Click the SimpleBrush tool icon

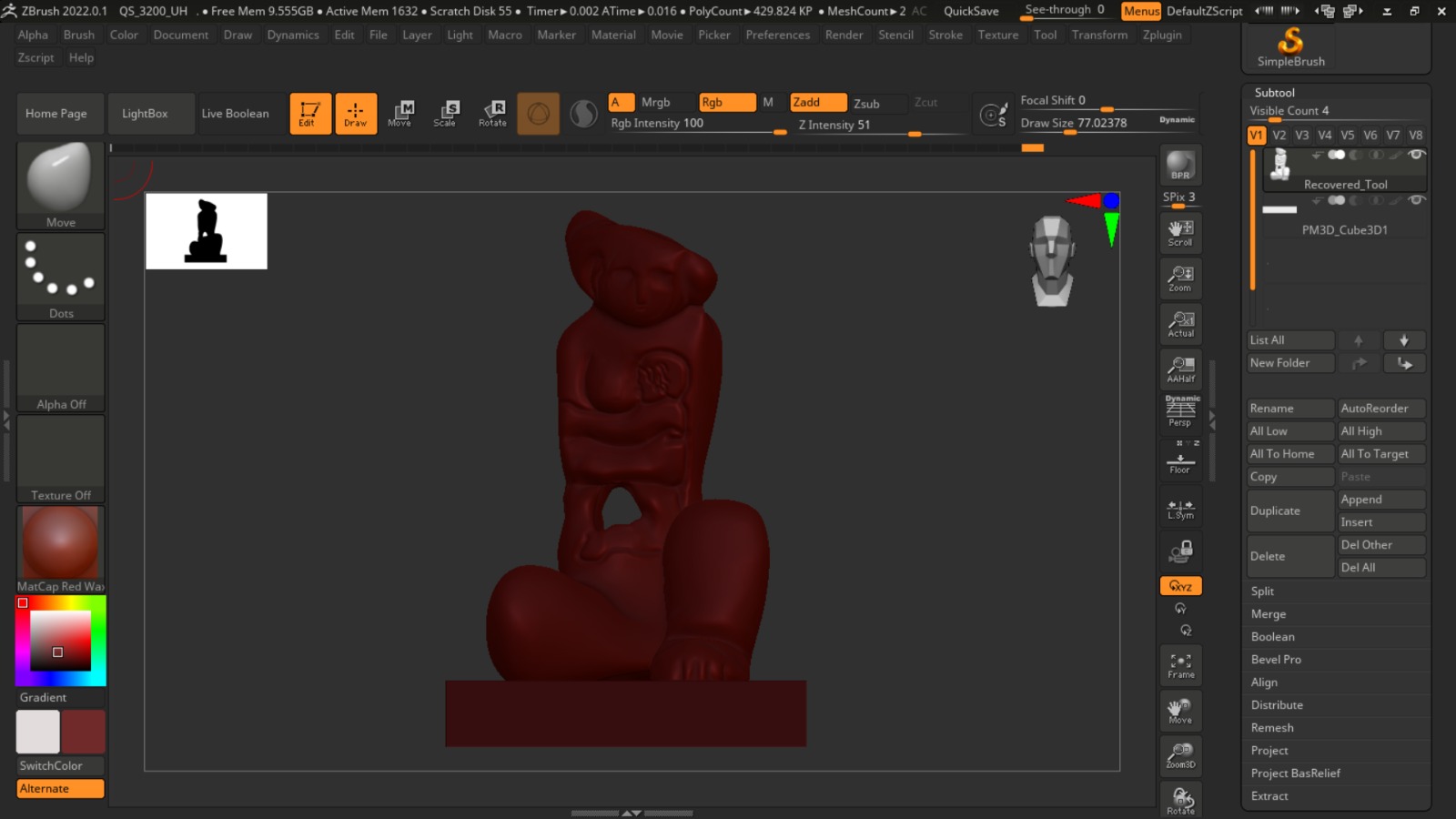click(x=1290, y=47)
